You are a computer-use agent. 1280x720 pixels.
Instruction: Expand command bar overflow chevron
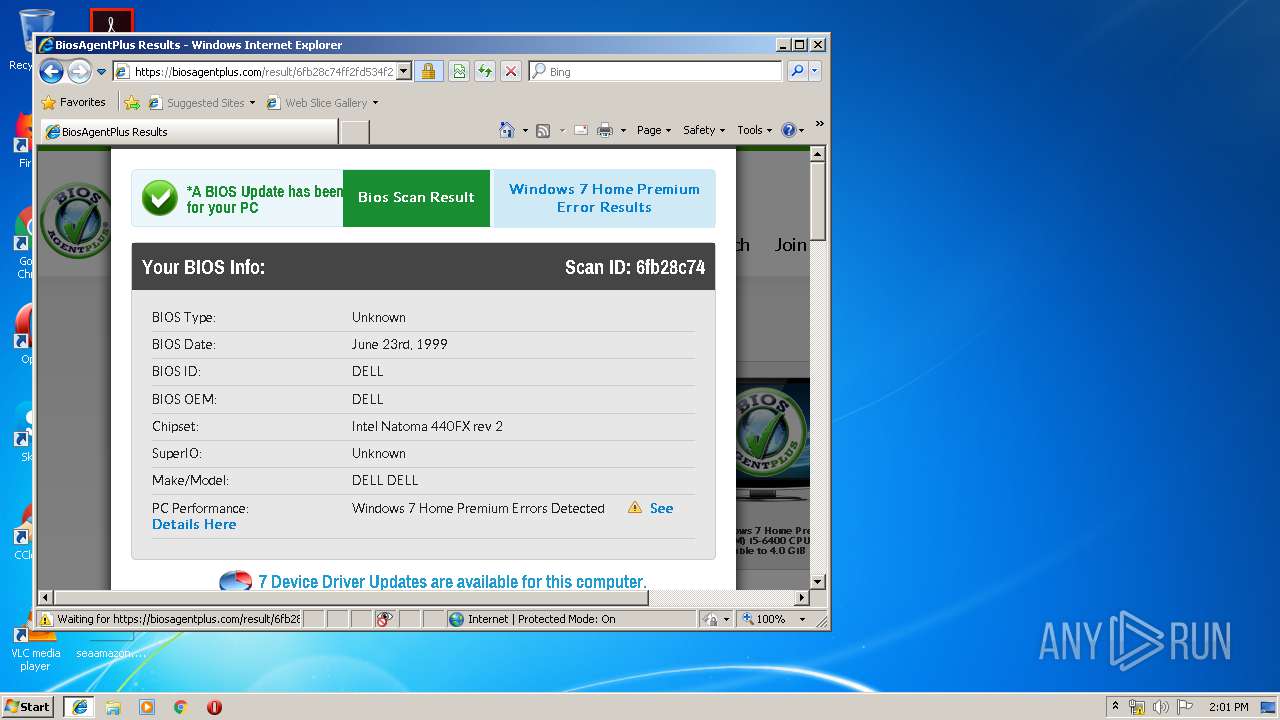819,124
